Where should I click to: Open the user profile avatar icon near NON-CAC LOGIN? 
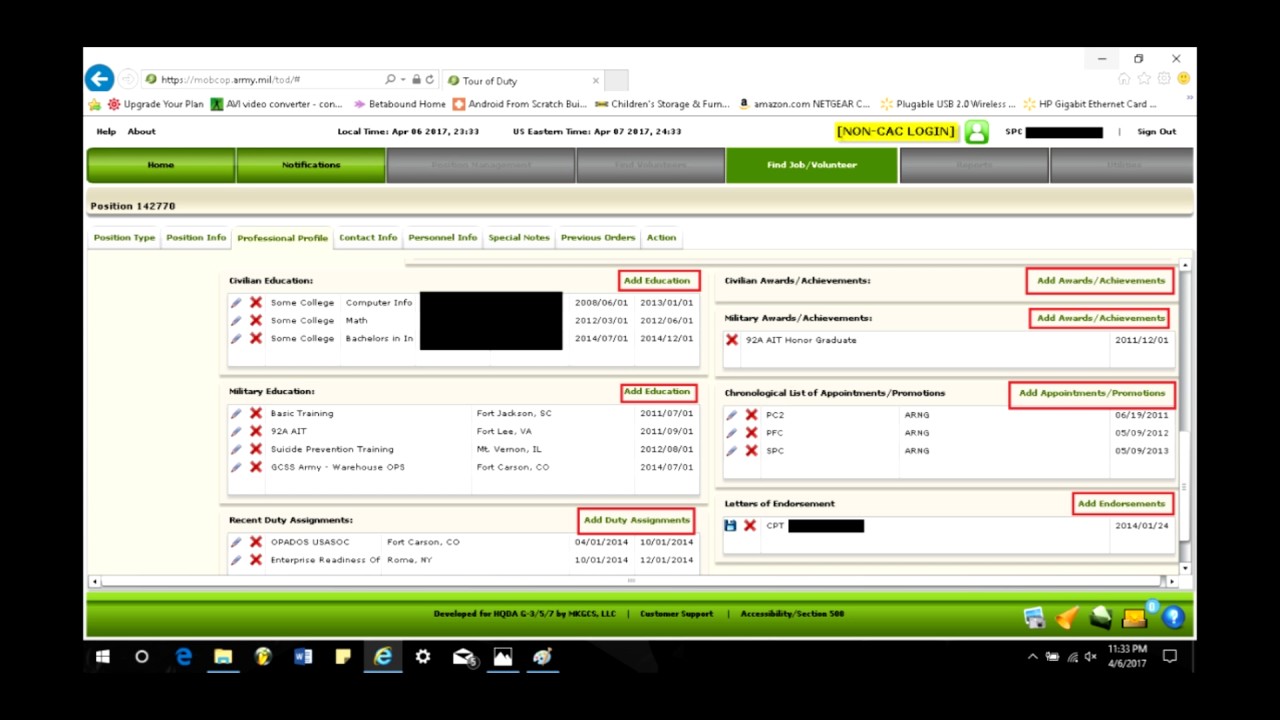tap(976, 131)
